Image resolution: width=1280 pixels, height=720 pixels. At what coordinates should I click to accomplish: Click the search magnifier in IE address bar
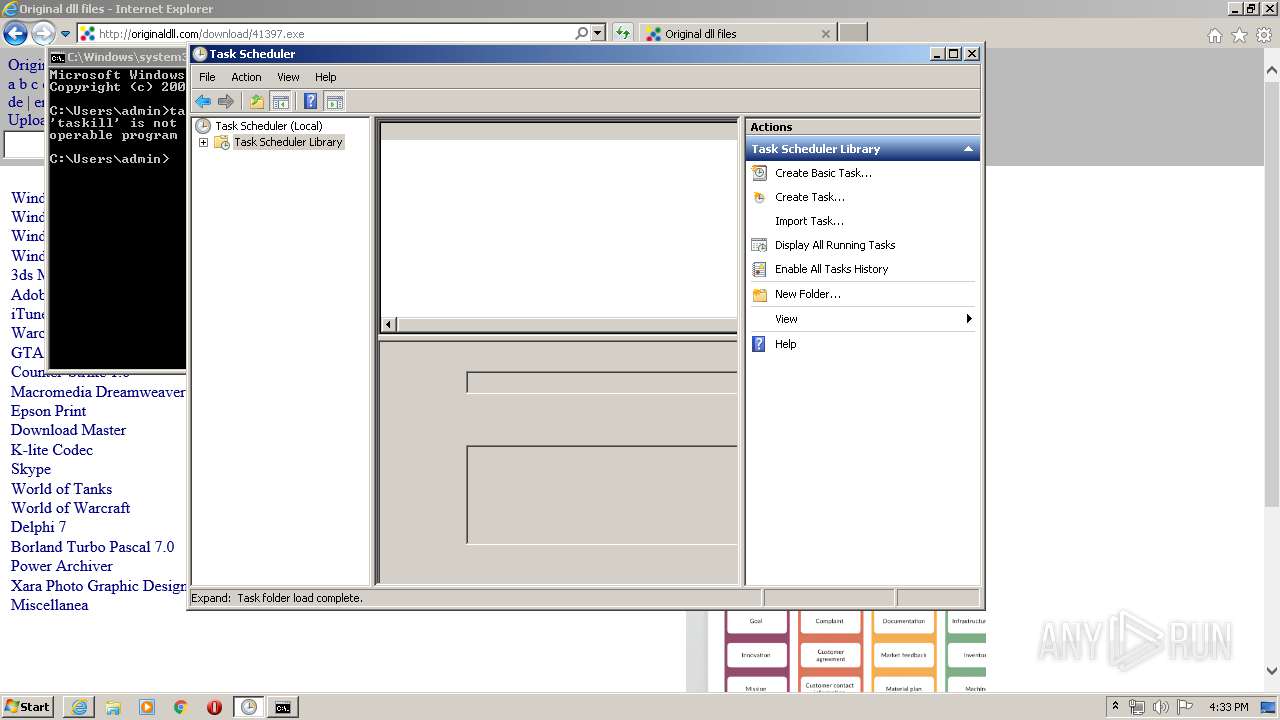582,33
